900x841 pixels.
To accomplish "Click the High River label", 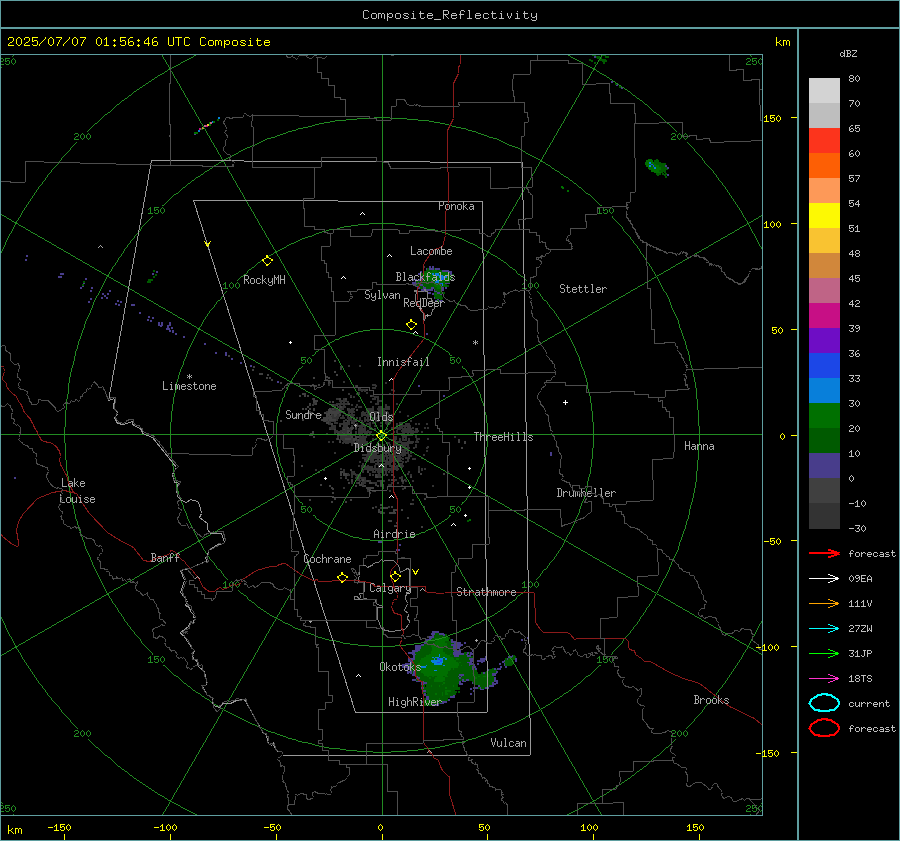I will (x=414, y=702).
